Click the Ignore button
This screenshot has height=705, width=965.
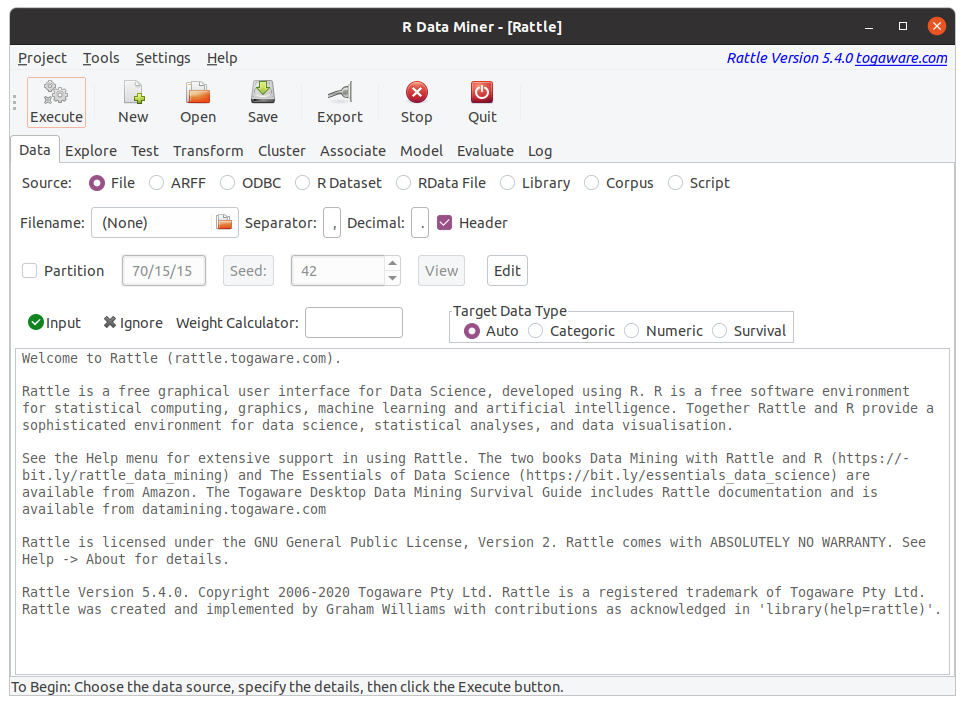click(133, 322)
